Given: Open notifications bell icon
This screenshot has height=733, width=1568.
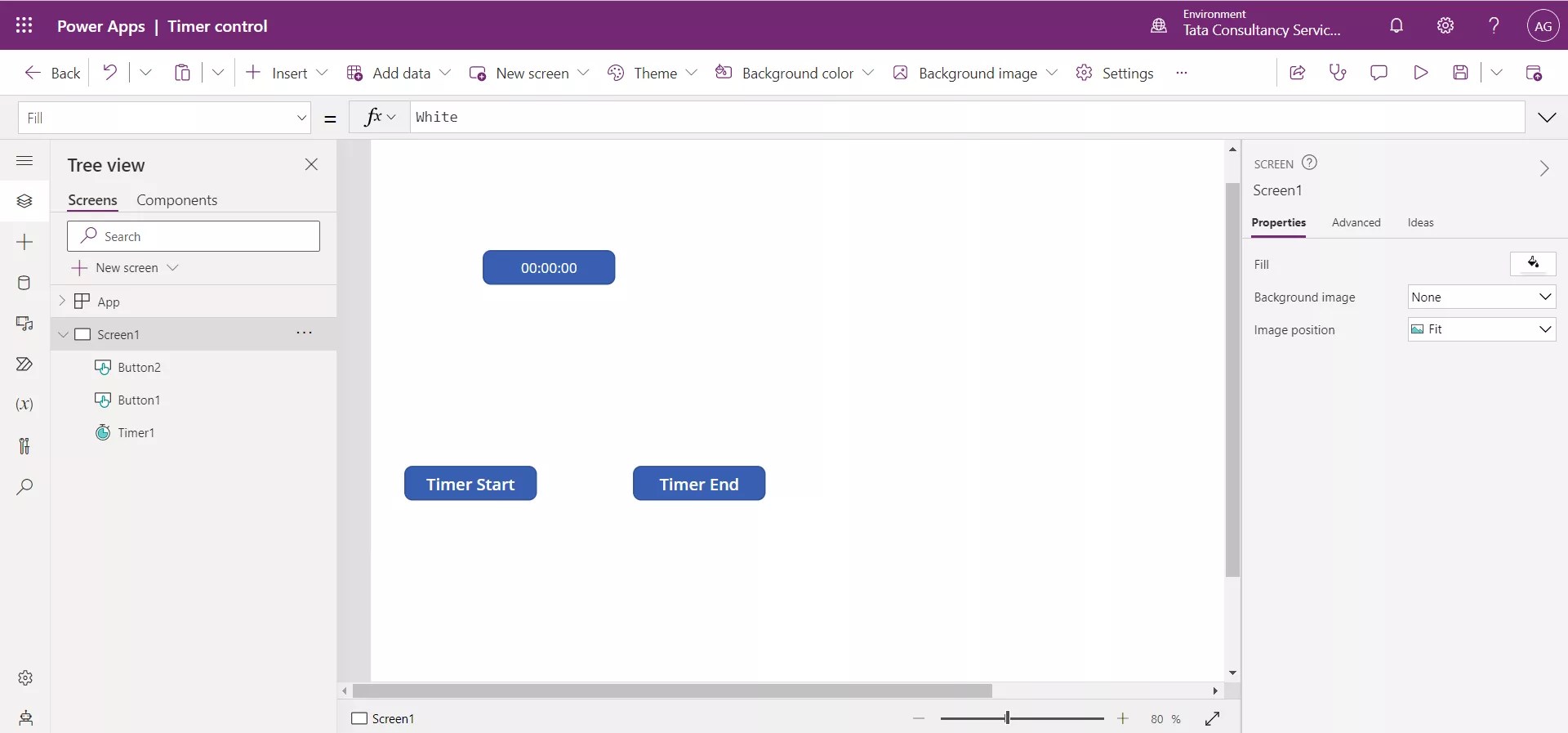Looking at the screenshot, I should (x=1396, y=25).
